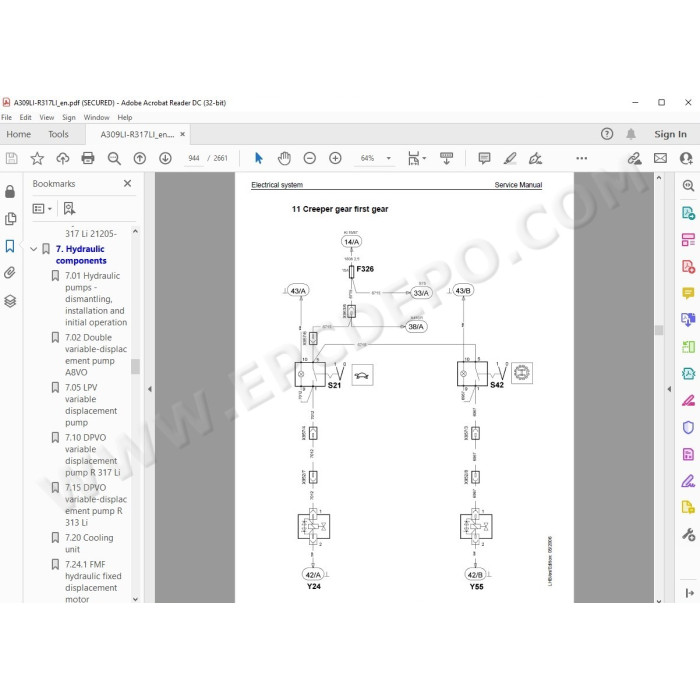The image size is (700, 700).
Task: Add file to starred favorites
Action: pyautogui.click(x=37, y=158)
